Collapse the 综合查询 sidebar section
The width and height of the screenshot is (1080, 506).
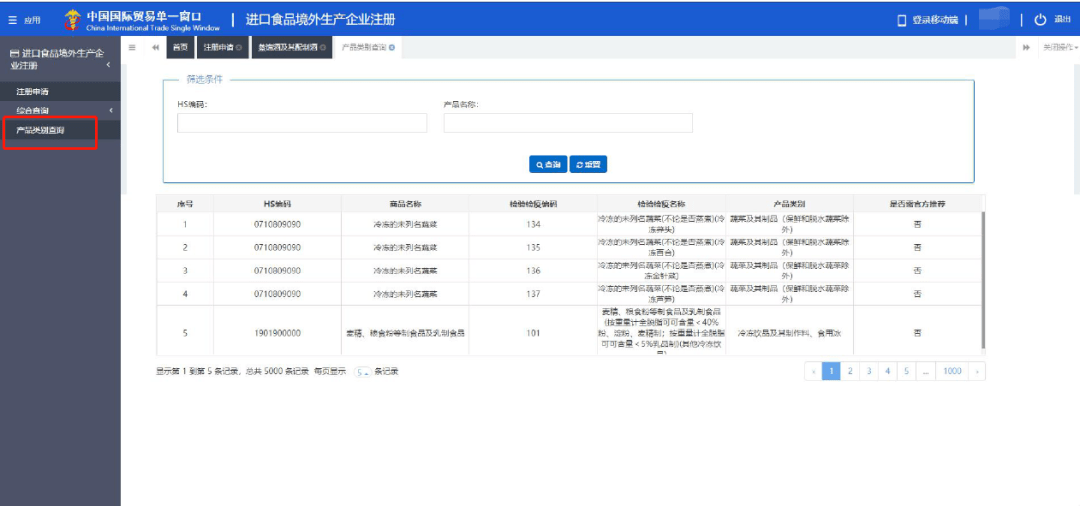click(x=111, y=110)
